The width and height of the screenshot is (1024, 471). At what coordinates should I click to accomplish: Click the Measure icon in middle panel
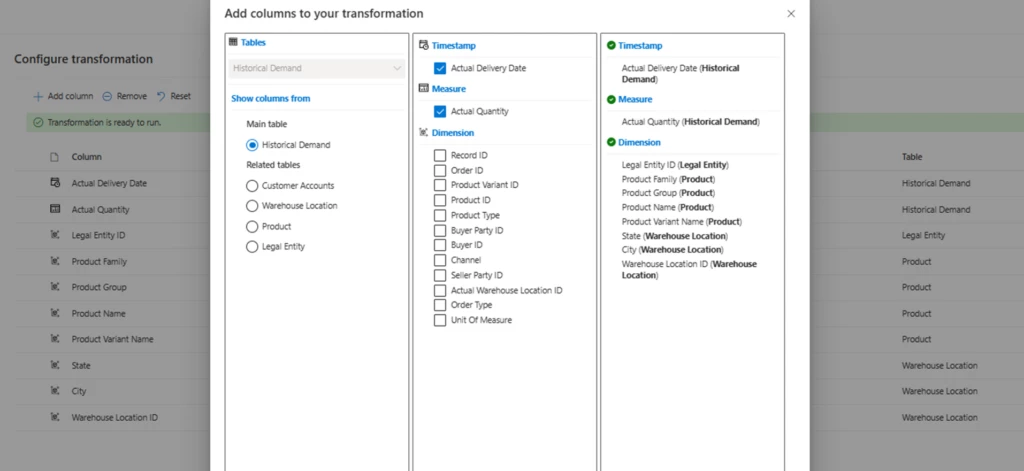point(423,88)
